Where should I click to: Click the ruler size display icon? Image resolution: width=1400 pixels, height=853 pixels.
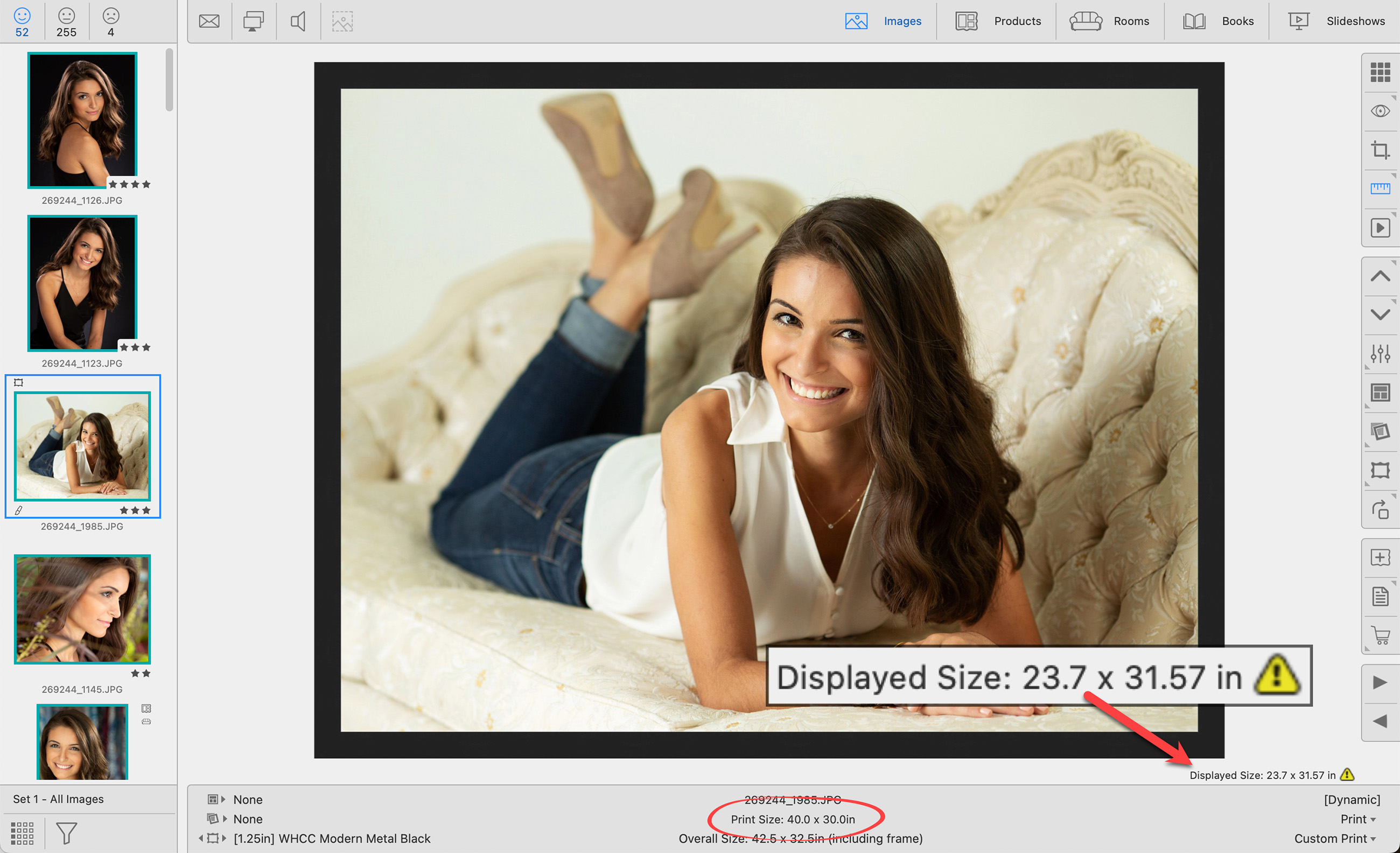(x=1380, y=188)
